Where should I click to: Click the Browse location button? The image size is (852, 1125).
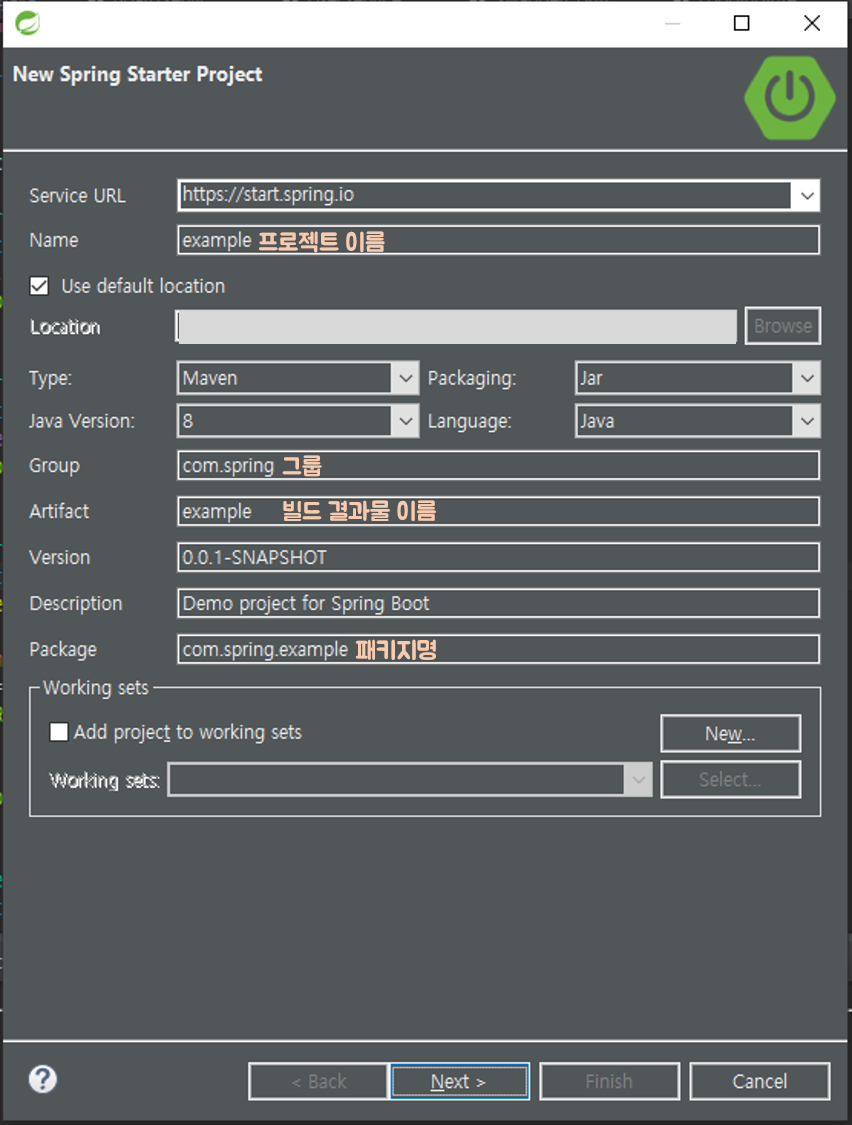coord(782,326)
